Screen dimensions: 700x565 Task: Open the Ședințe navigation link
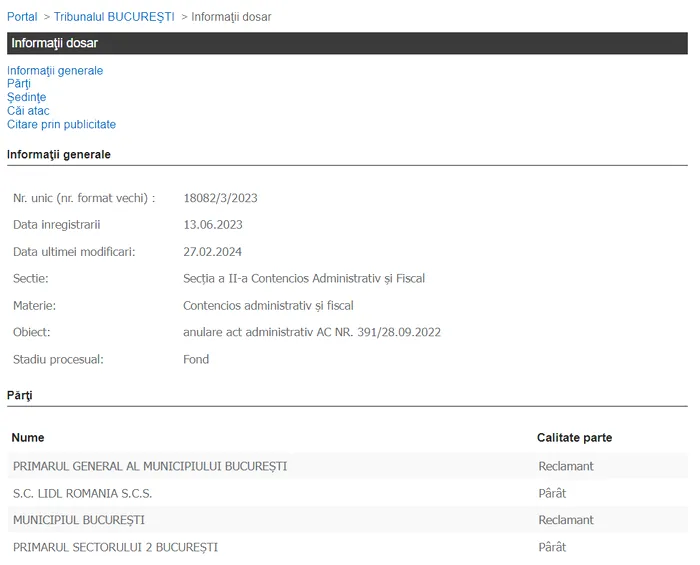pos(26,98)
